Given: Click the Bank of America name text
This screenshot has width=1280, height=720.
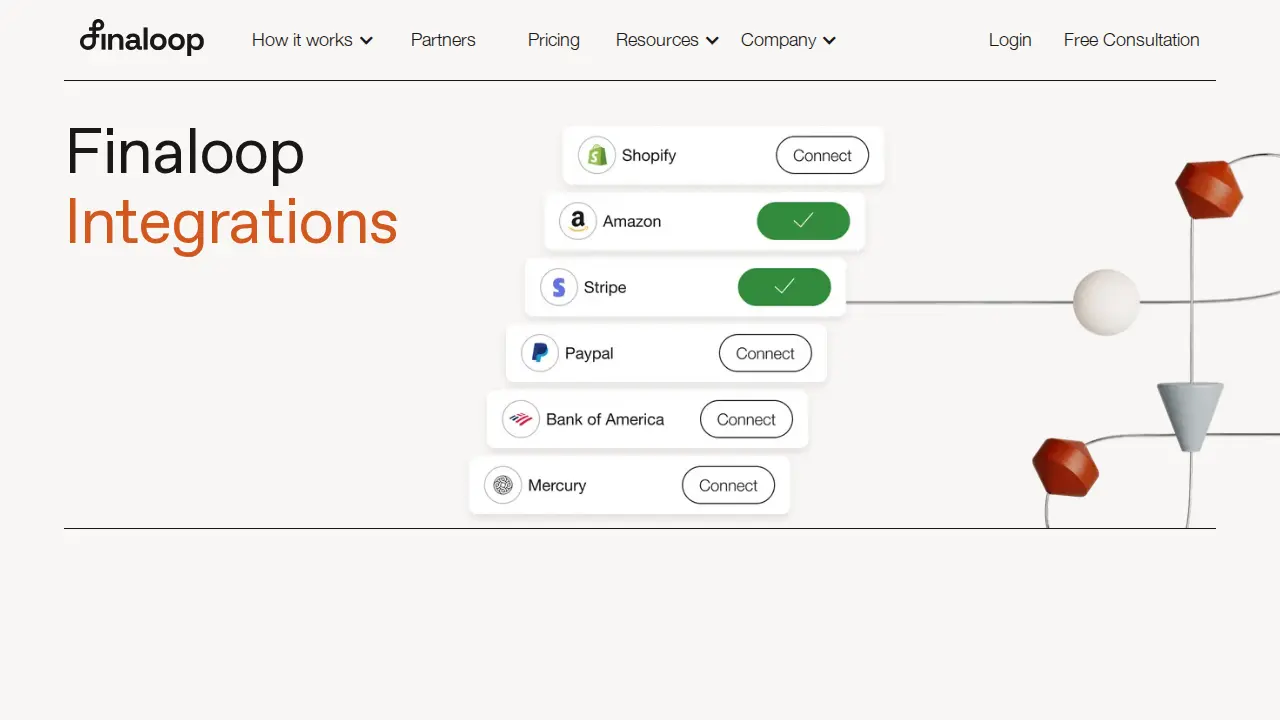Looking at the screenshot, I should [x=605, y=419].
